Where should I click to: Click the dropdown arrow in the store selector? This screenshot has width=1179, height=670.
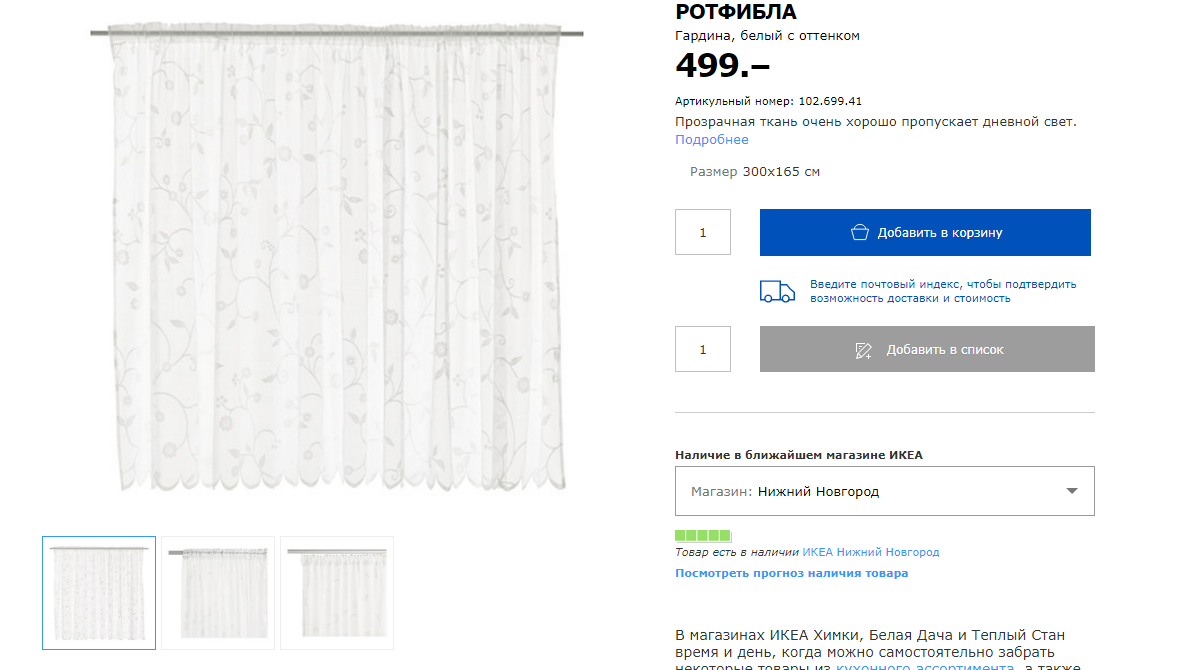(1071, 491)
